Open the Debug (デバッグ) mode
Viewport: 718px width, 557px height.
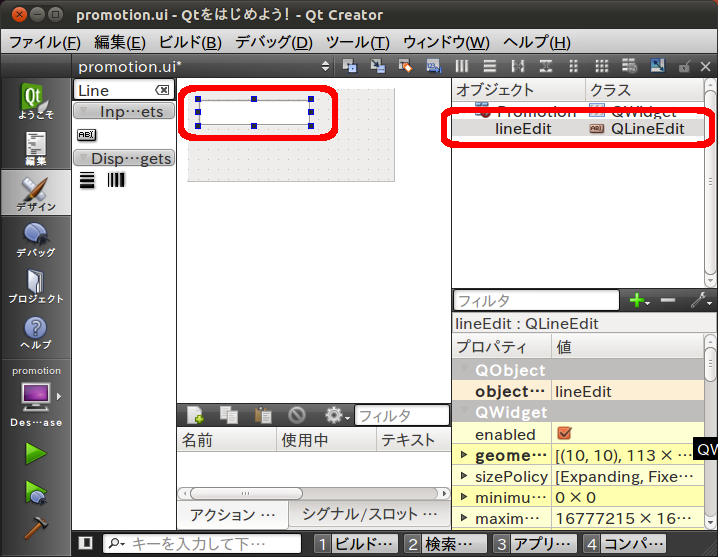pos(35,241)
